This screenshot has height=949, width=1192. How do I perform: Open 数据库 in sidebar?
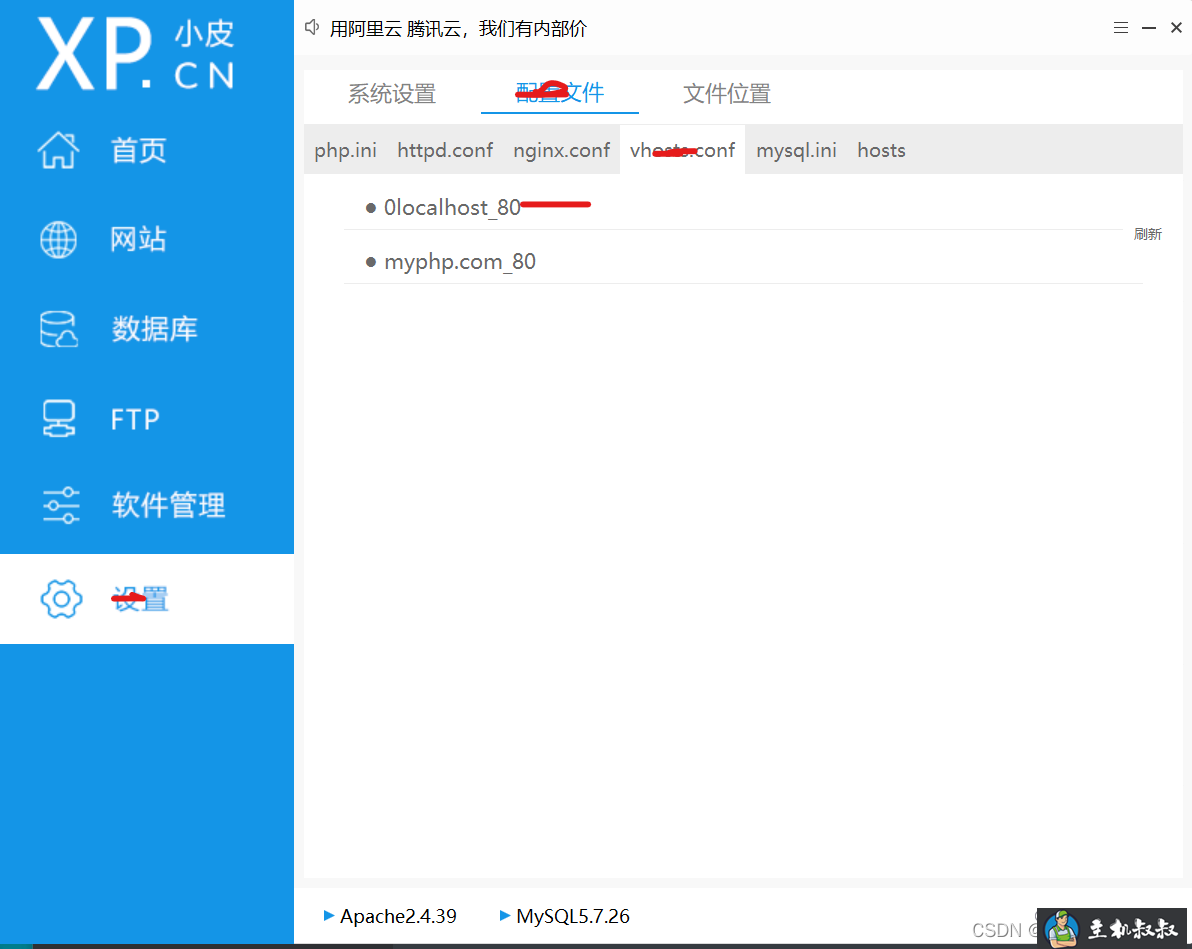(154, 329)
